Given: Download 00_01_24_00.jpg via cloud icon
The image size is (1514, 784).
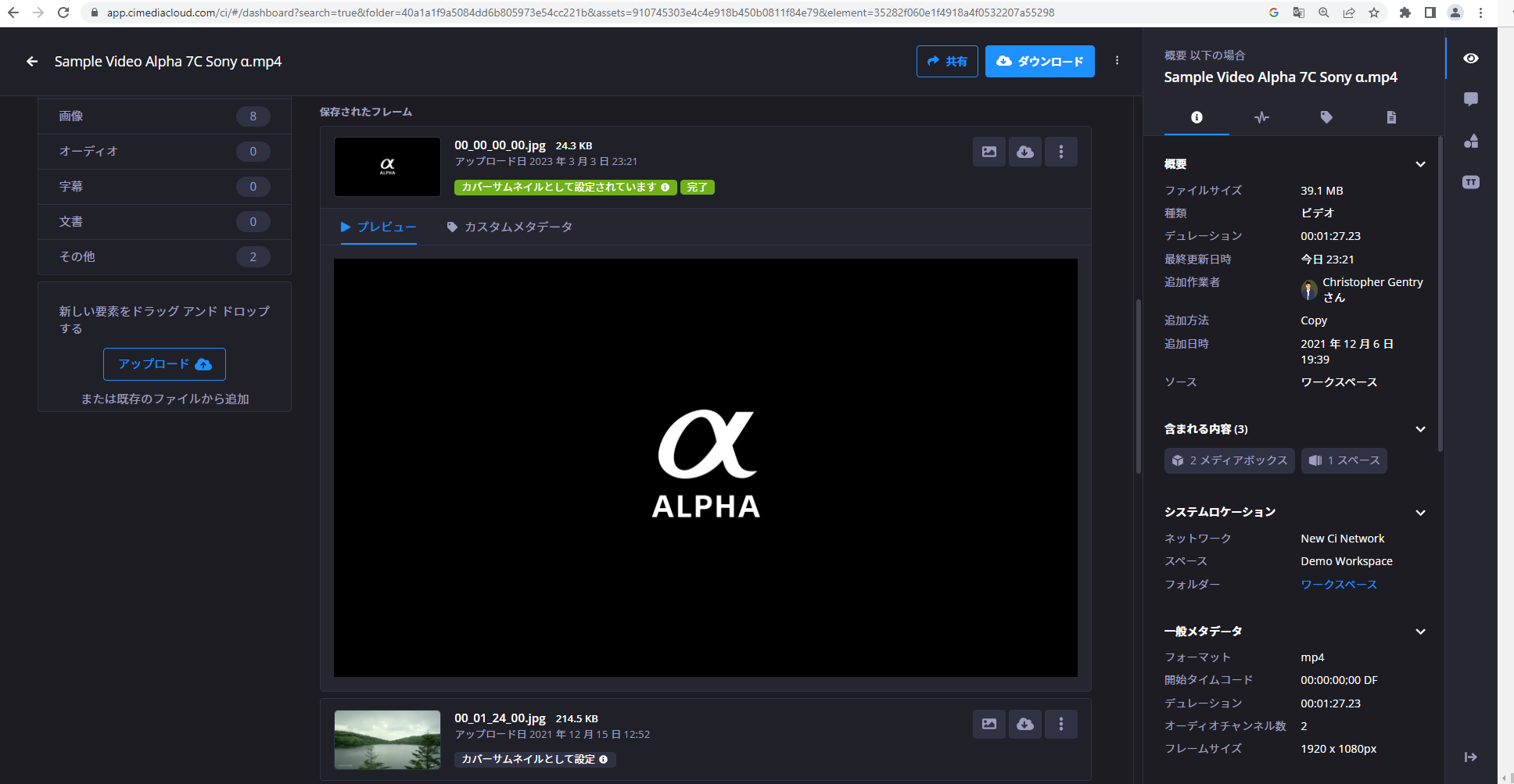Looking at the screenshot, I should click(x=1025, y=724).
